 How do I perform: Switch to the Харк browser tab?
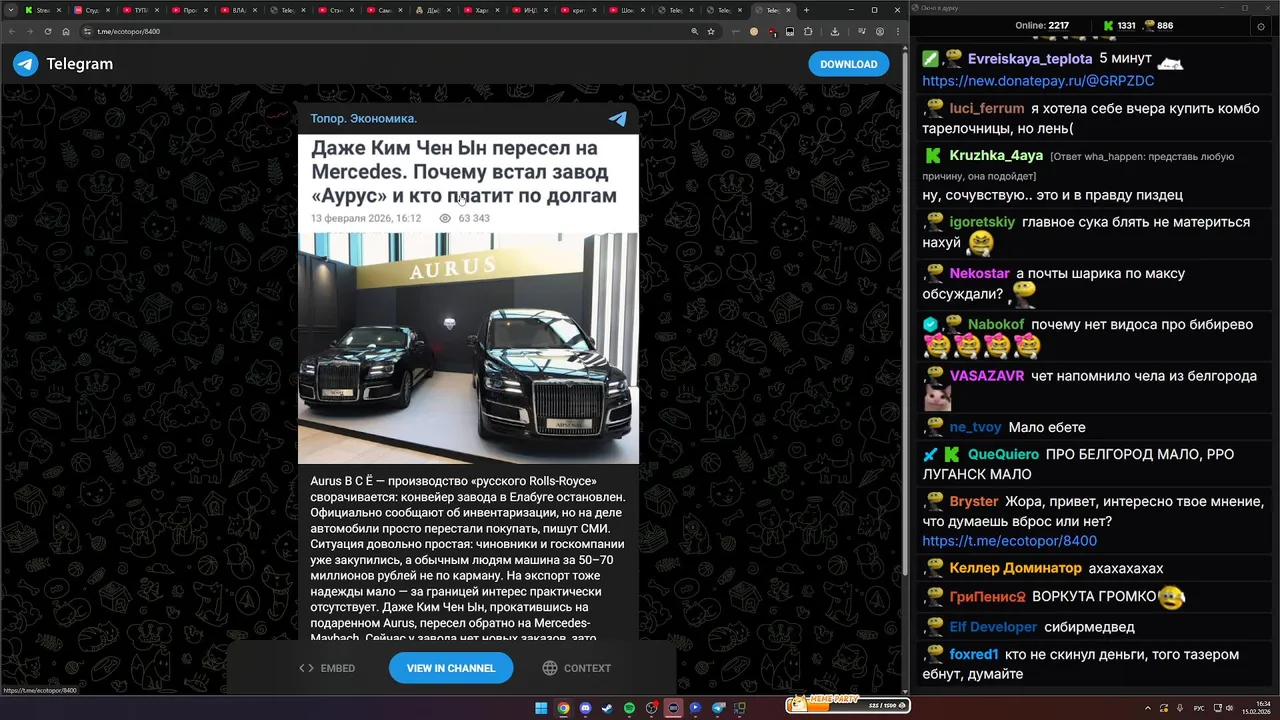tap(482, 10)
